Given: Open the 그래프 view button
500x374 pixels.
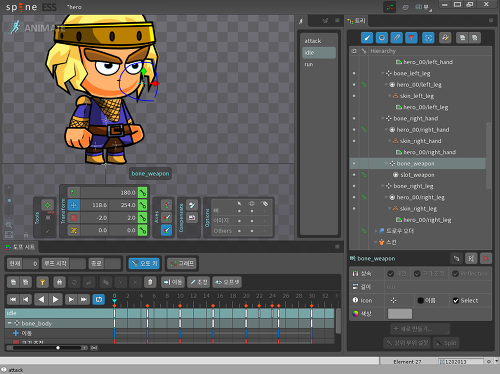Looking at the screenshot, I should (x=182, y=263).
